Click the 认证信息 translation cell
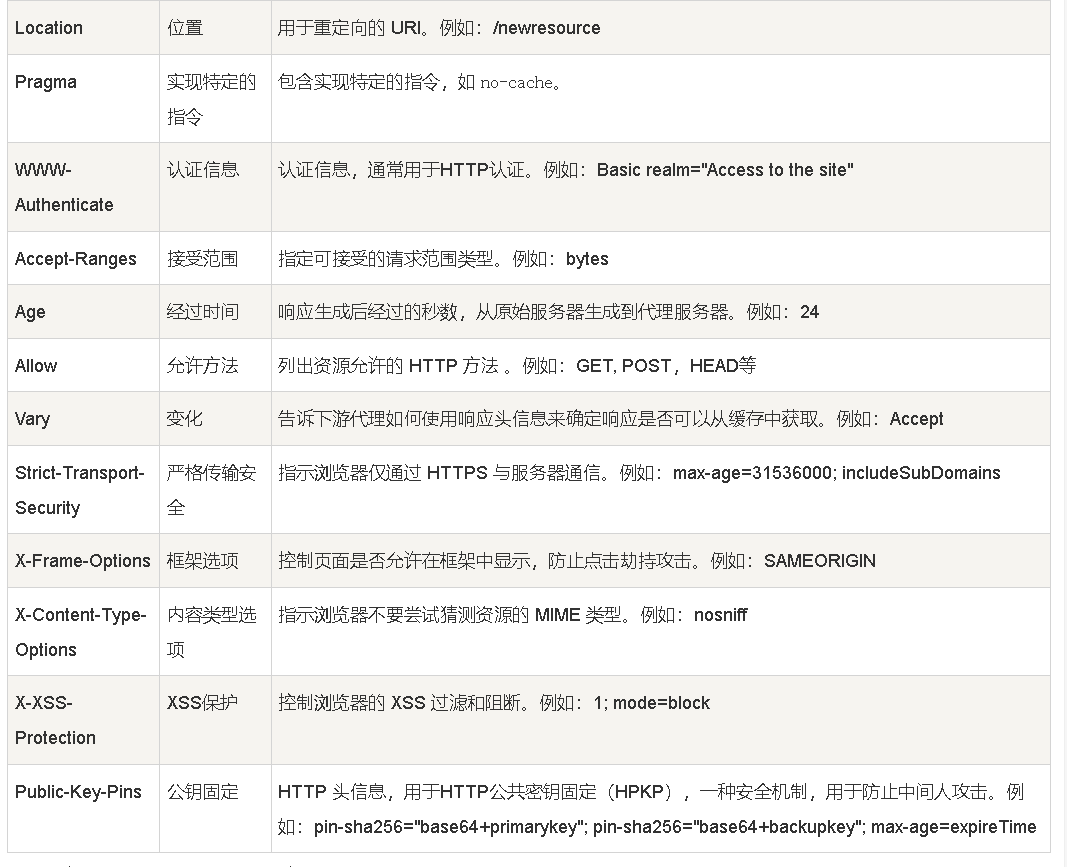1067x867 pixels. click(x=215, y=187)
